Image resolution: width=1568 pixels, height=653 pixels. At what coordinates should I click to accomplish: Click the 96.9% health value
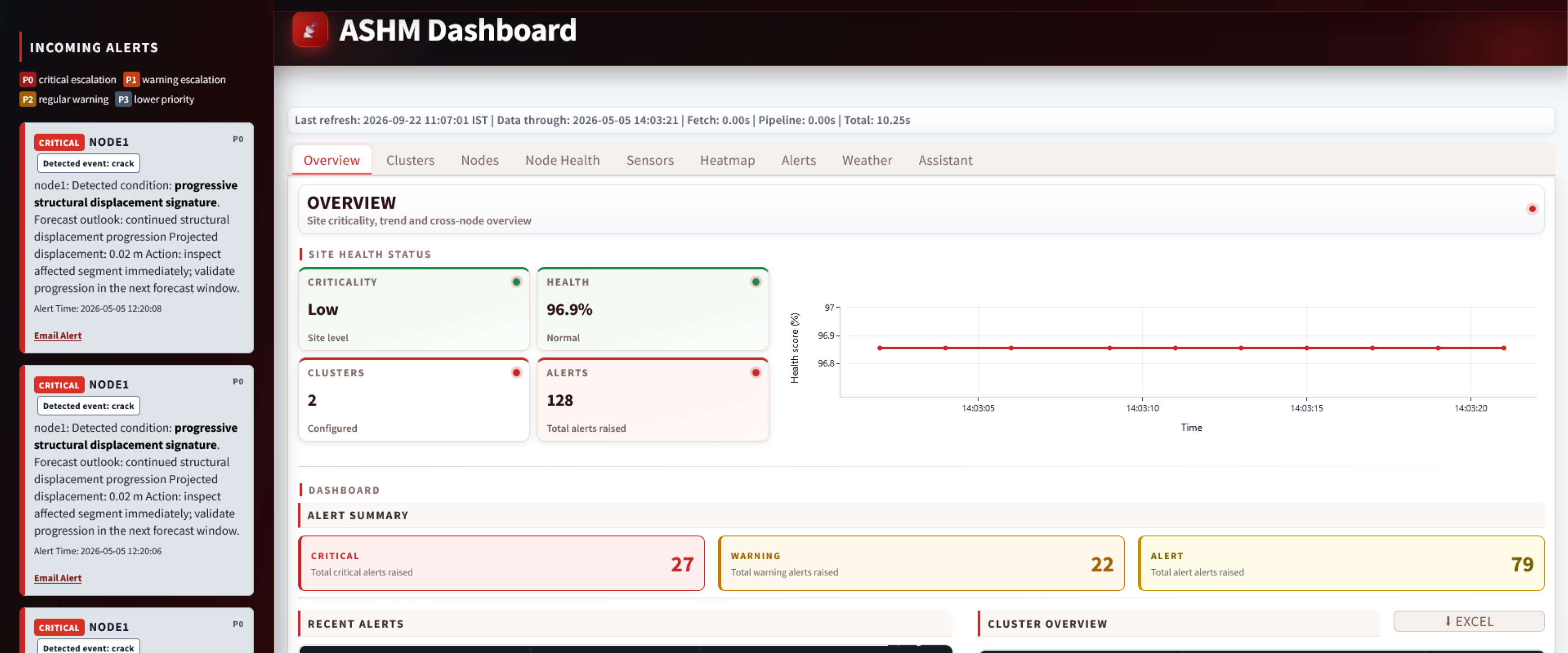569,309
